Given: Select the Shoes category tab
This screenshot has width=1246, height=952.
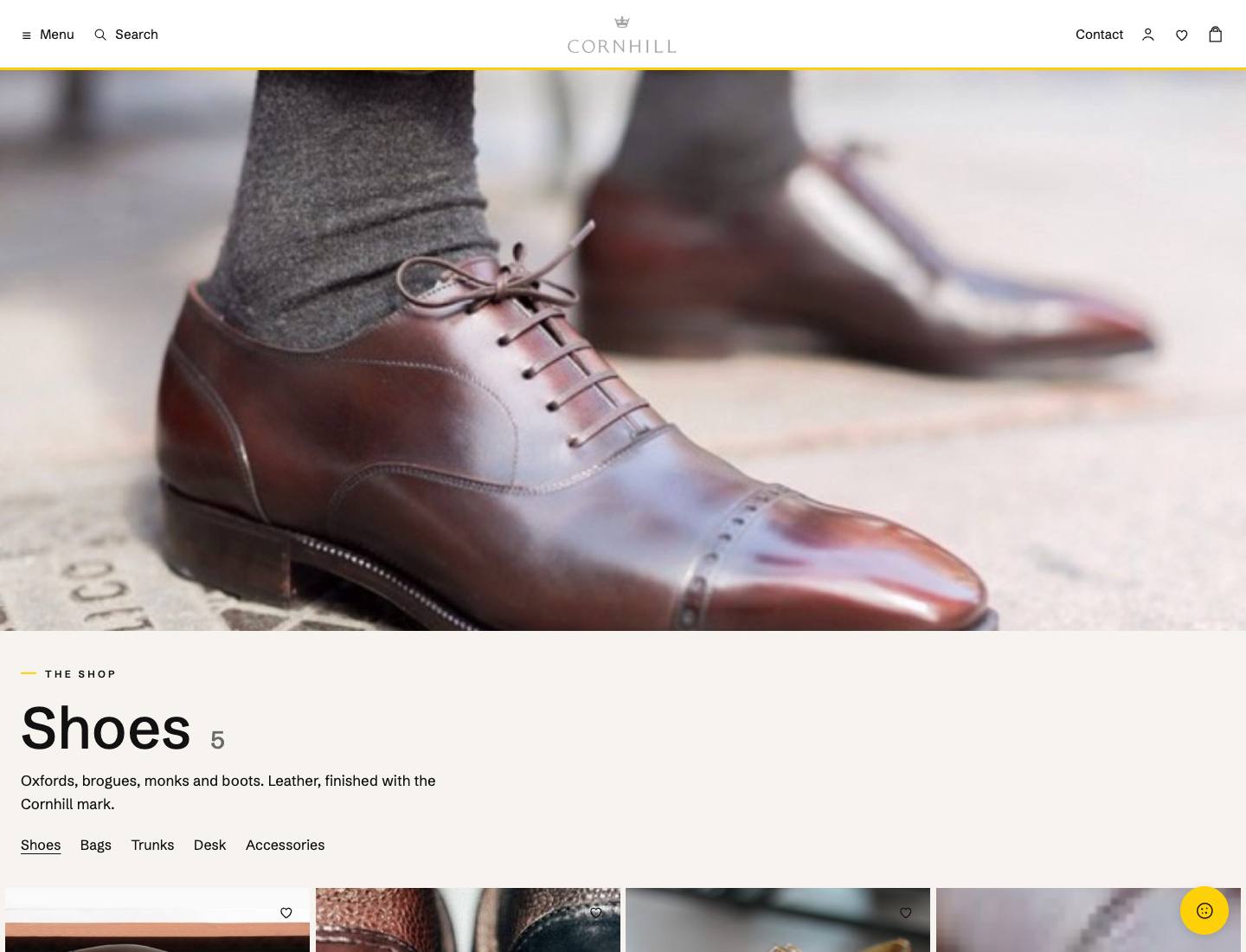Looking at the screenshot, I should [41, 845].
